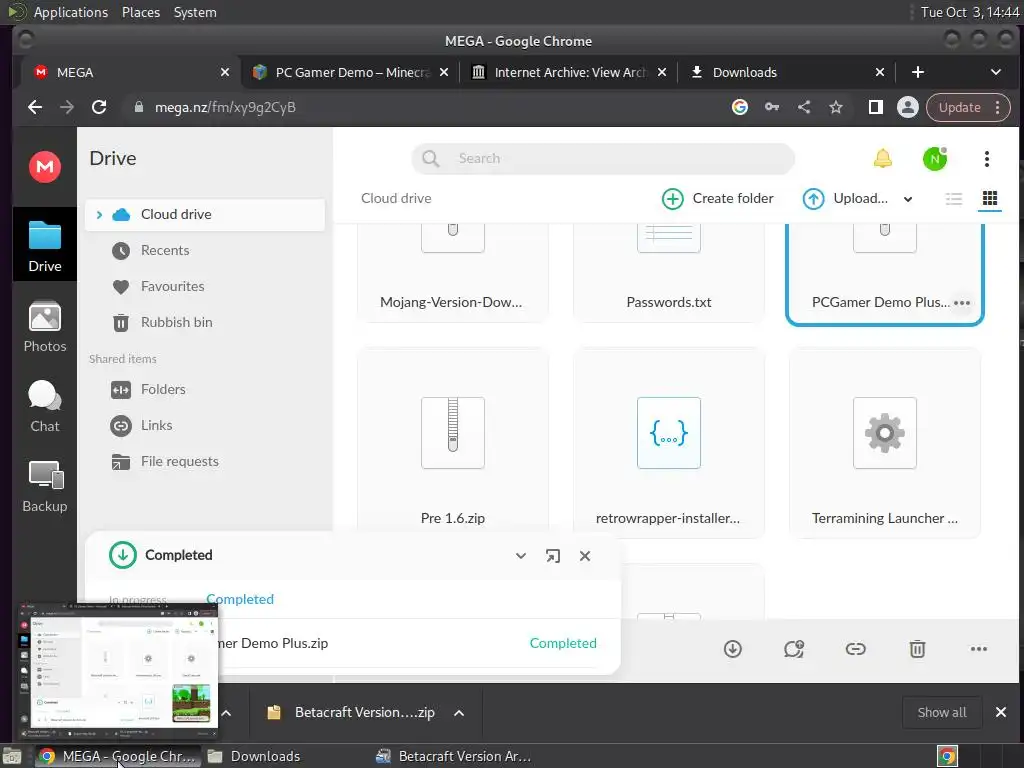1024x768 pixels.
Task: Open notifications bell
Action: point(882,158)
